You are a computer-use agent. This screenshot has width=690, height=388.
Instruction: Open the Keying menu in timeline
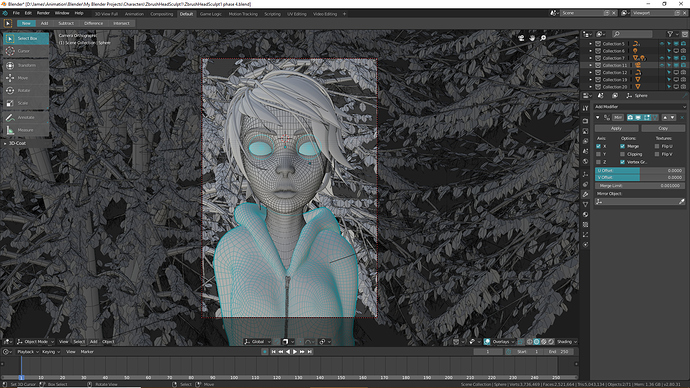pyautogui.click(x=51, y=352)
